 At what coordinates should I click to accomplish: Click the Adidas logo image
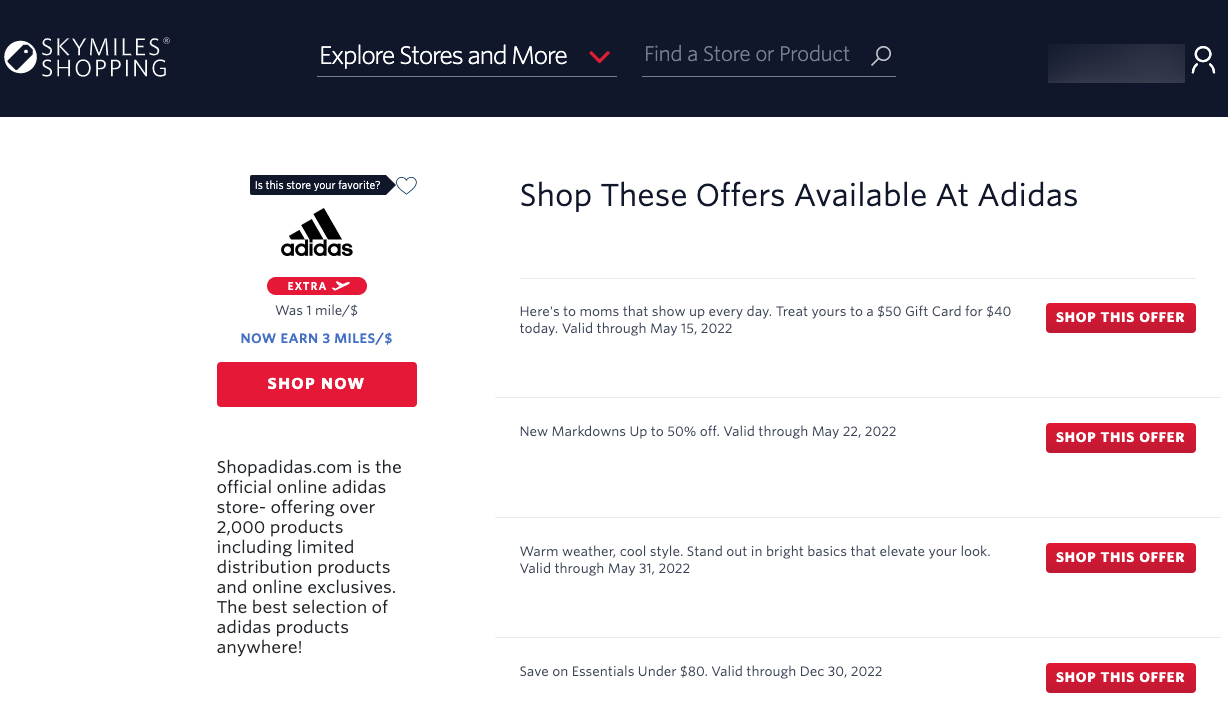(317, 233)
